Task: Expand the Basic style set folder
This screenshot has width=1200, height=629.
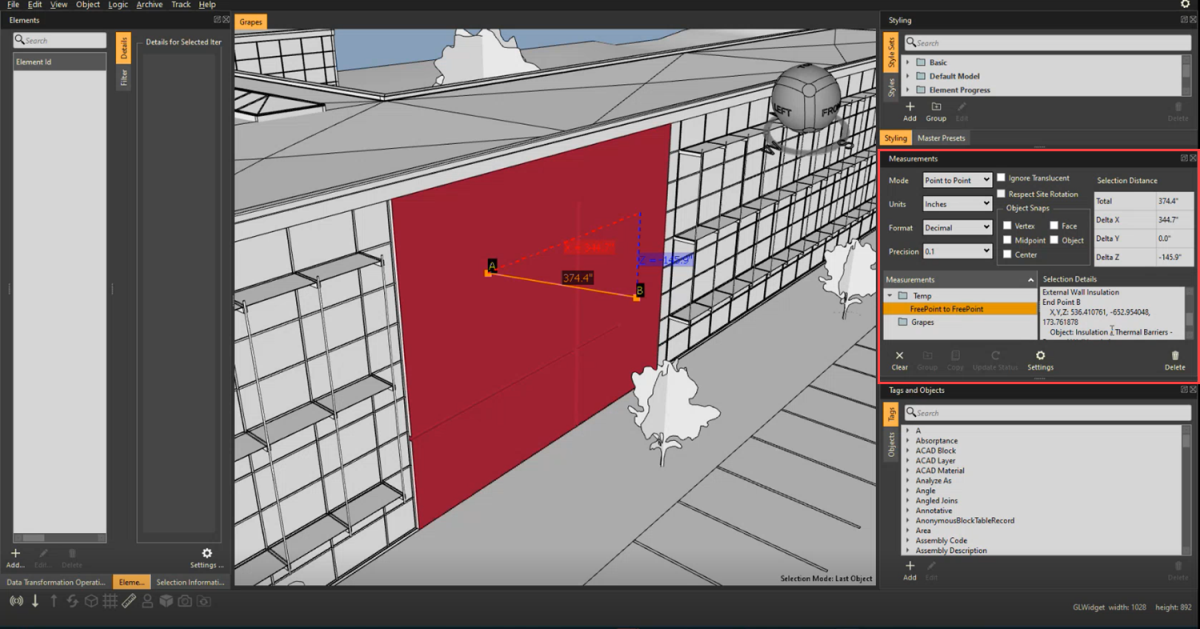Action: pyautogui.click(x=908, y=62)
